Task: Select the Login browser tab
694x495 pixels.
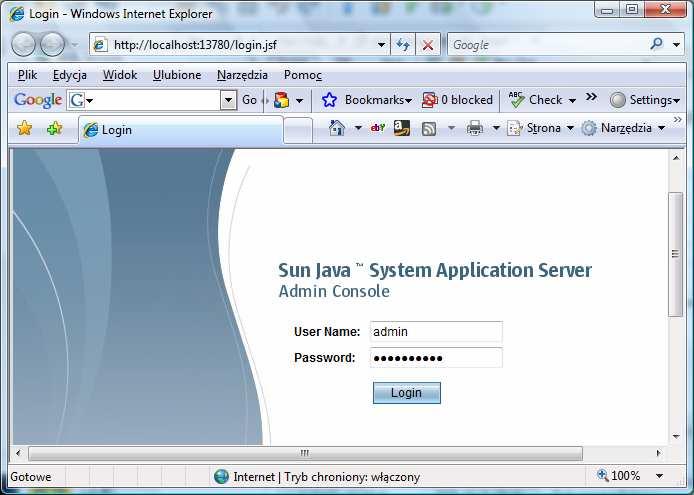Action: pos(181,130)
